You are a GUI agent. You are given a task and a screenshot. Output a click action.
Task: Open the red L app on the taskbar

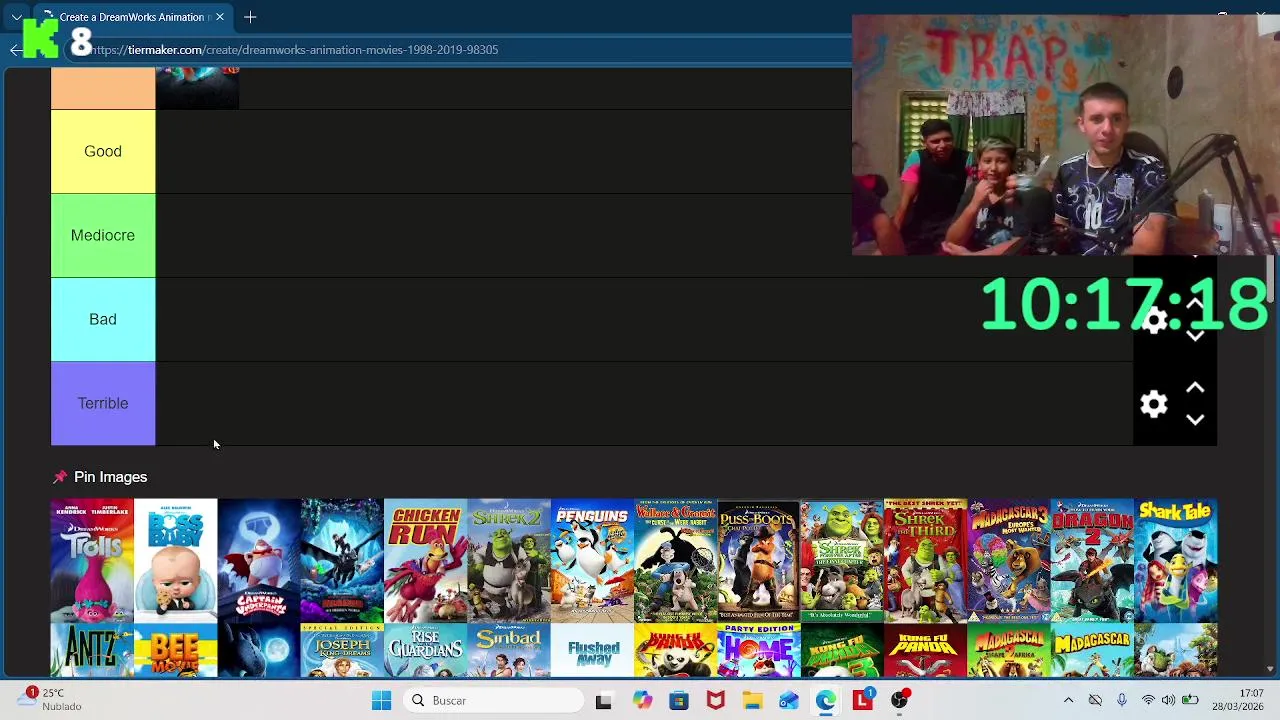[863, 701]
